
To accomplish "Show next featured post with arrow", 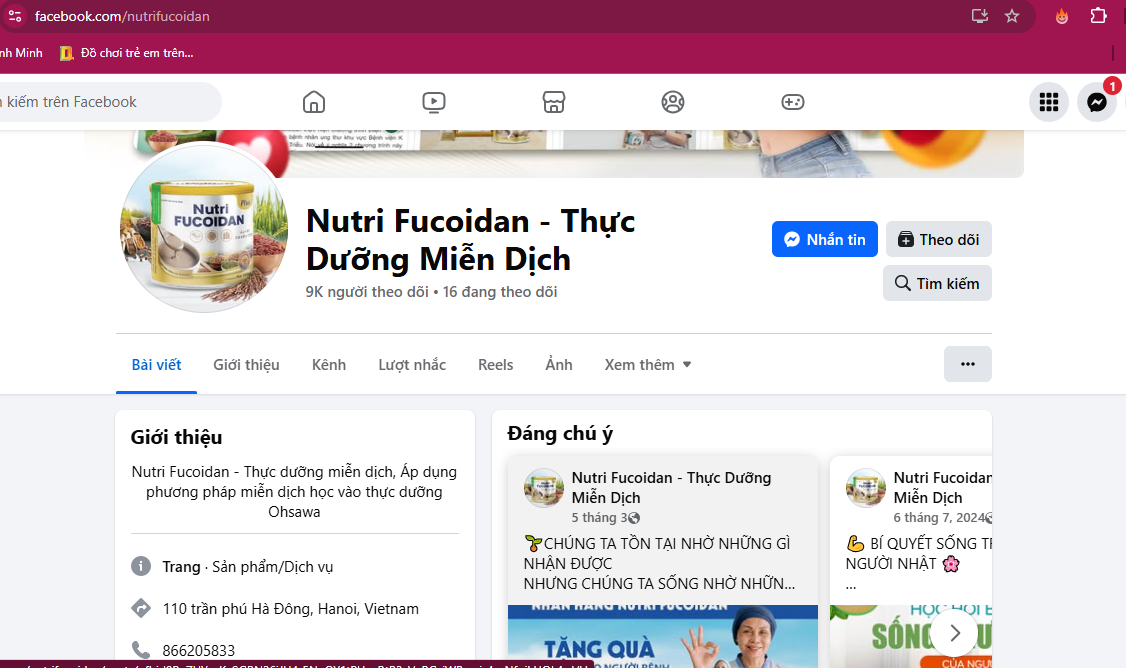I will [954, 633].
